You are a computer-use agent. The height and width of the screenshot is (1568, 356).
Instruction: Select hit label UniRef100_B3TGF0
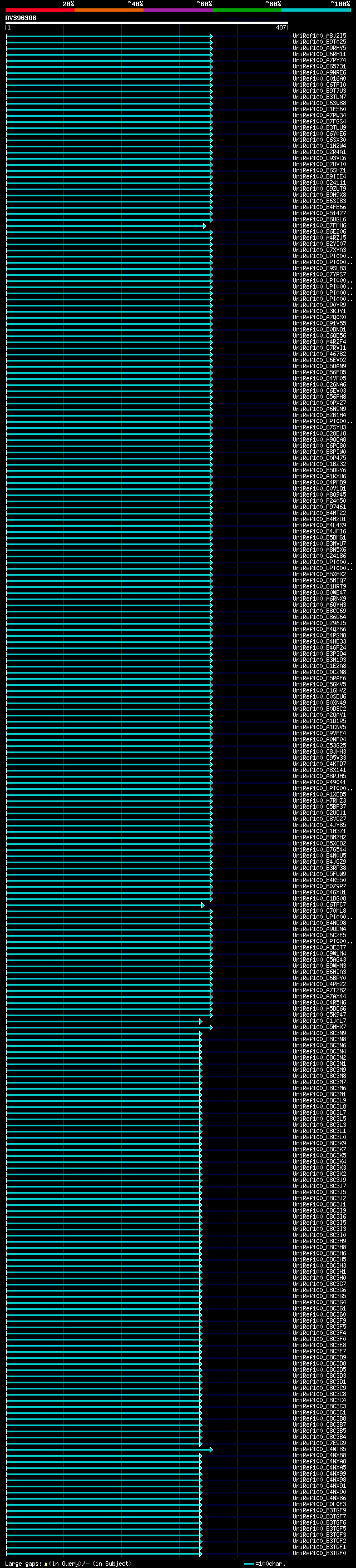319,1553
